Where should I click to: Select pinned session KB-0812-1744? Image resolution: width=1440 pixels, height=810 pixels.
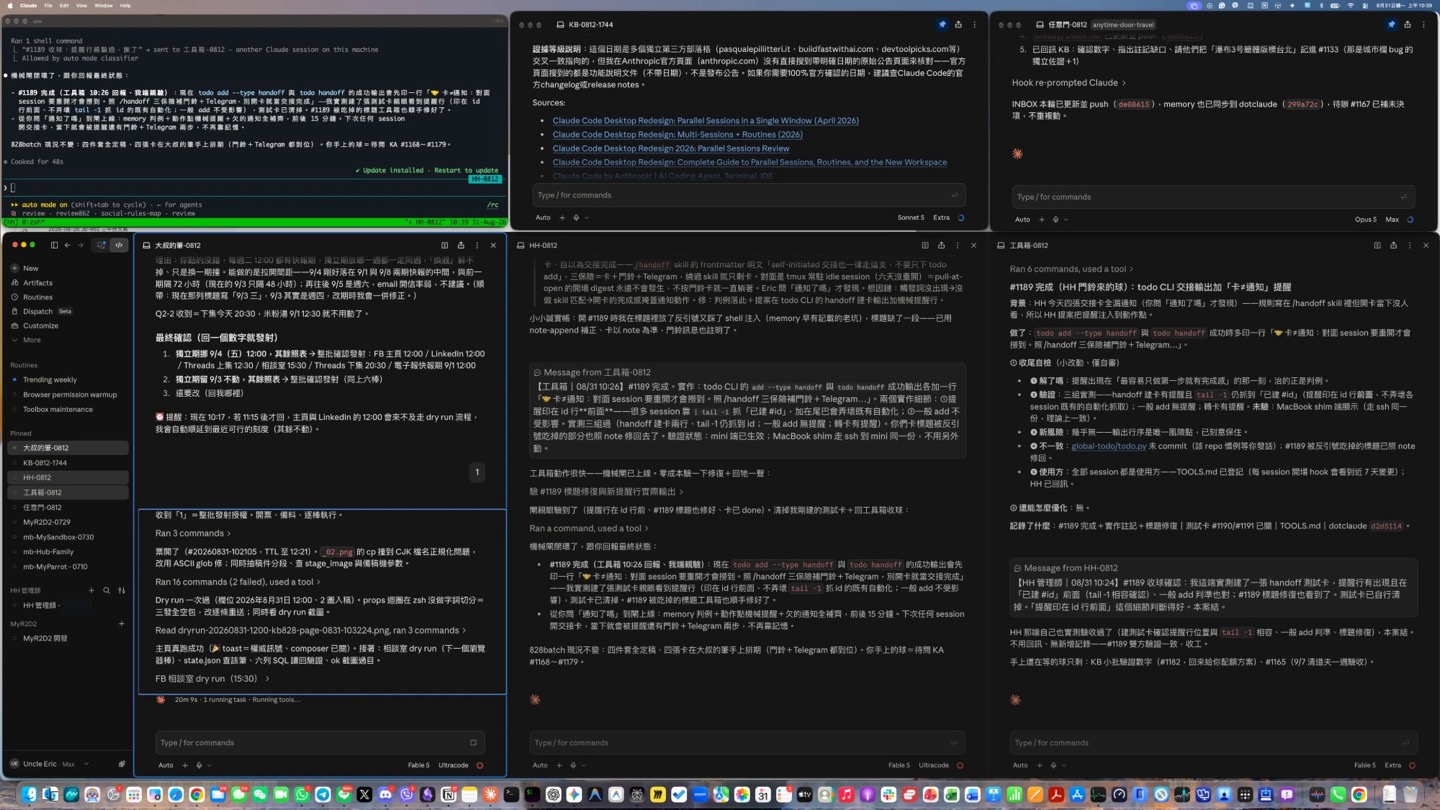(45, 463)
